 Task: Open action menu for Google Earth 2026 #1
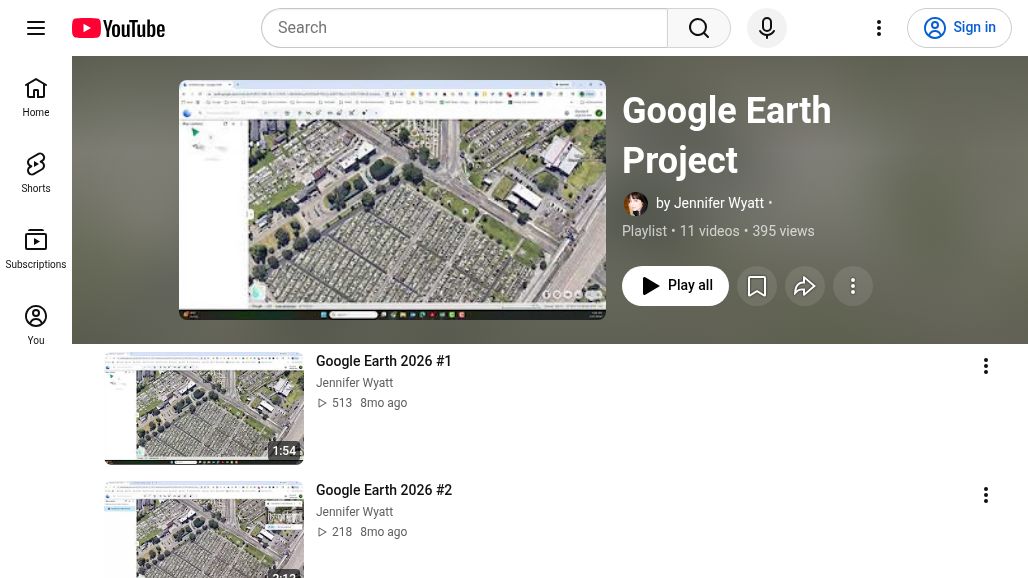[x=985, y=366]
